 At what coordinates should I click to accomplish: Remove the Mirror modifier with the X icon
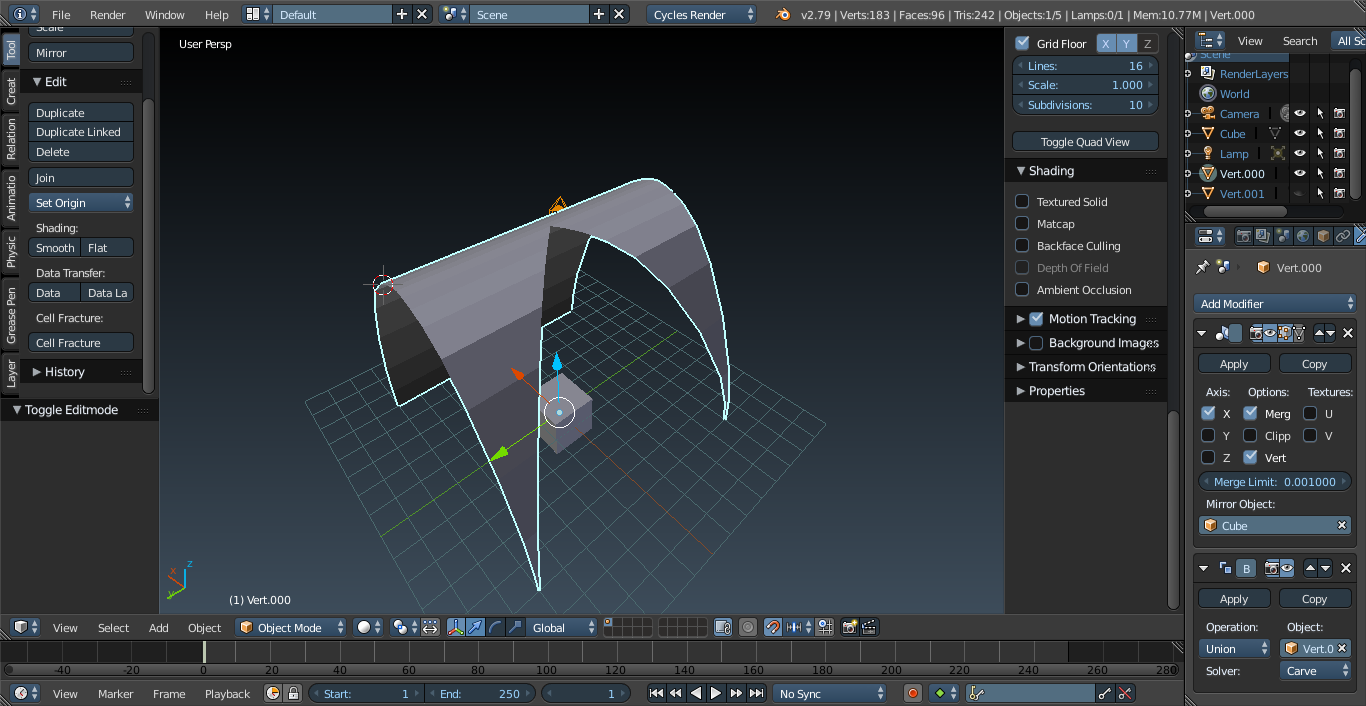coord(1347,333)
